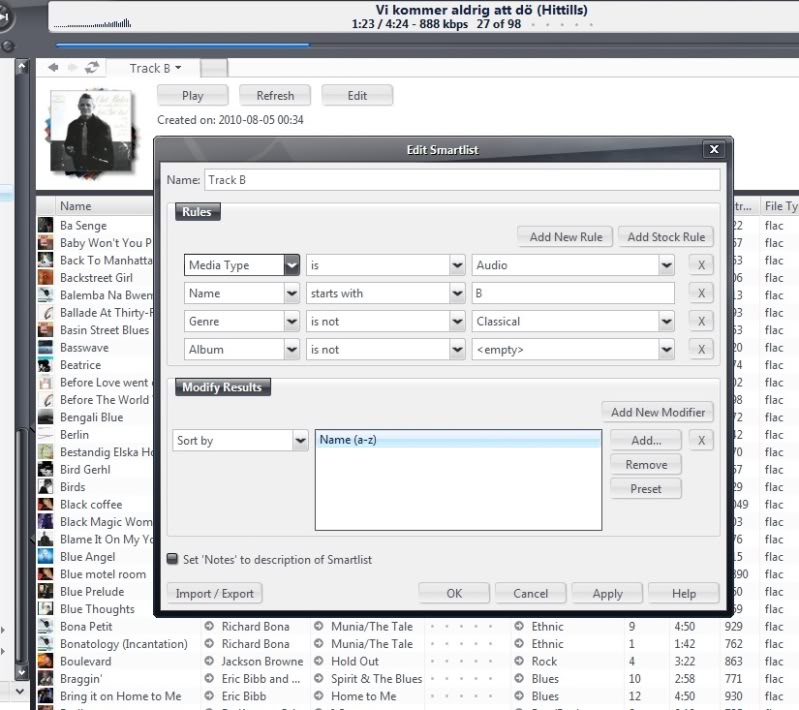Image resolution: width=799 pixels, height=710 pixels.
Task: Click Add Stock Rule button
Action: [x=665, y=237]
